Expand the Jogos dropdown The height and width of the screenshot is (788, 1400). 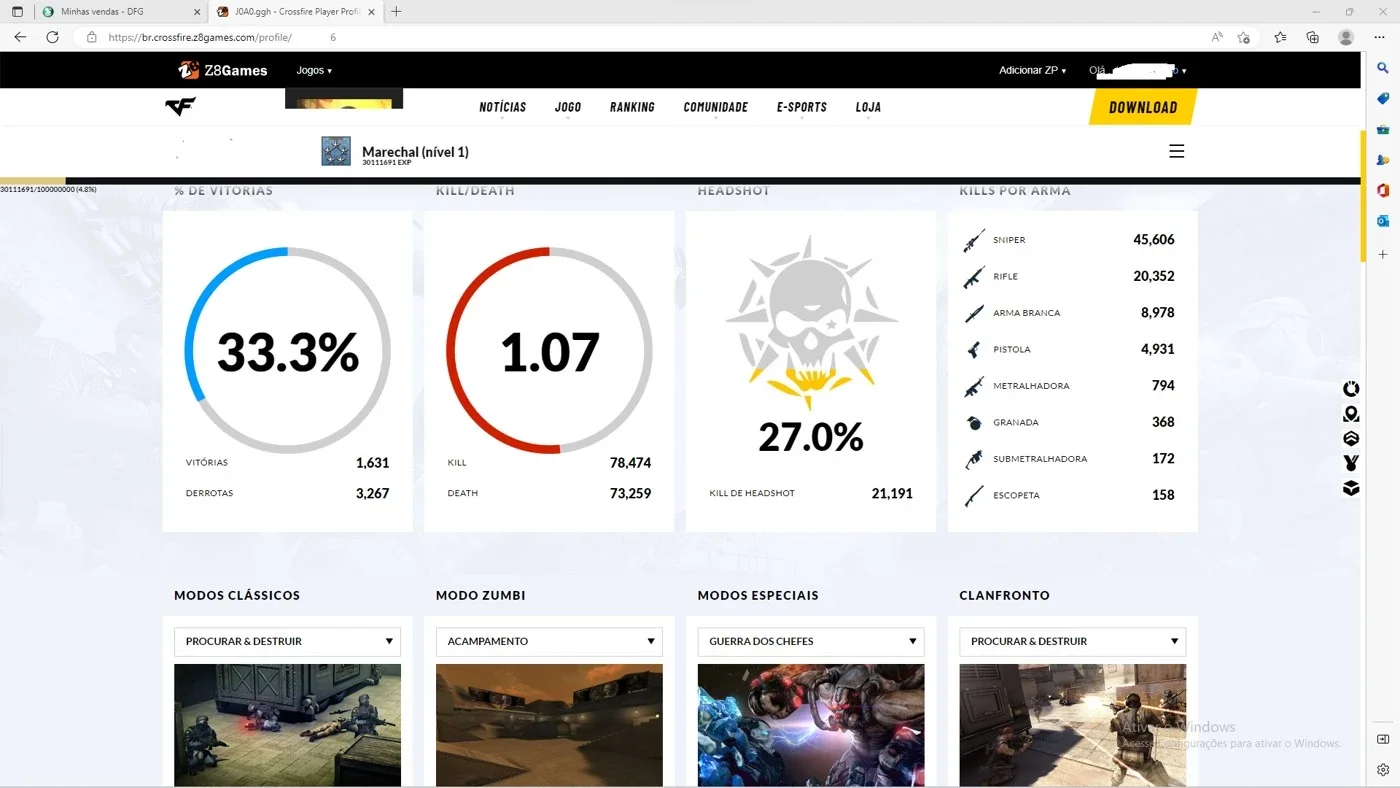[314, 71]
